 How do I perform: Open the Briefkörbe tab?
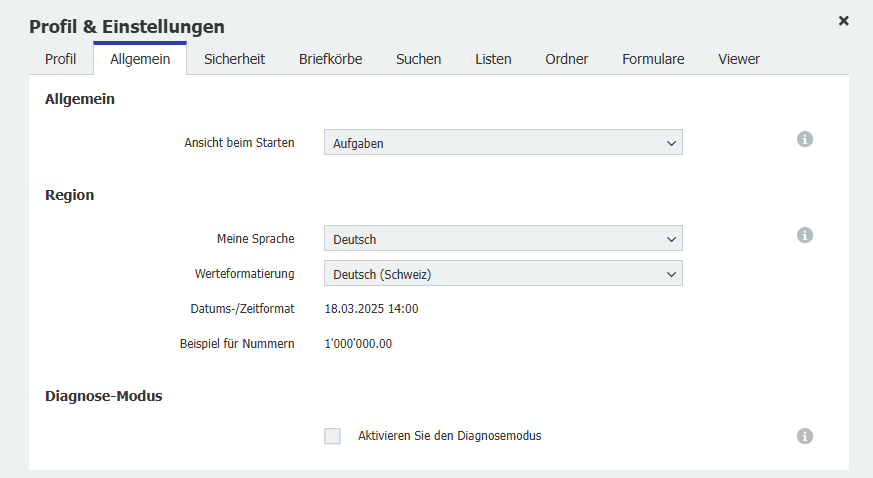point(330,59)
